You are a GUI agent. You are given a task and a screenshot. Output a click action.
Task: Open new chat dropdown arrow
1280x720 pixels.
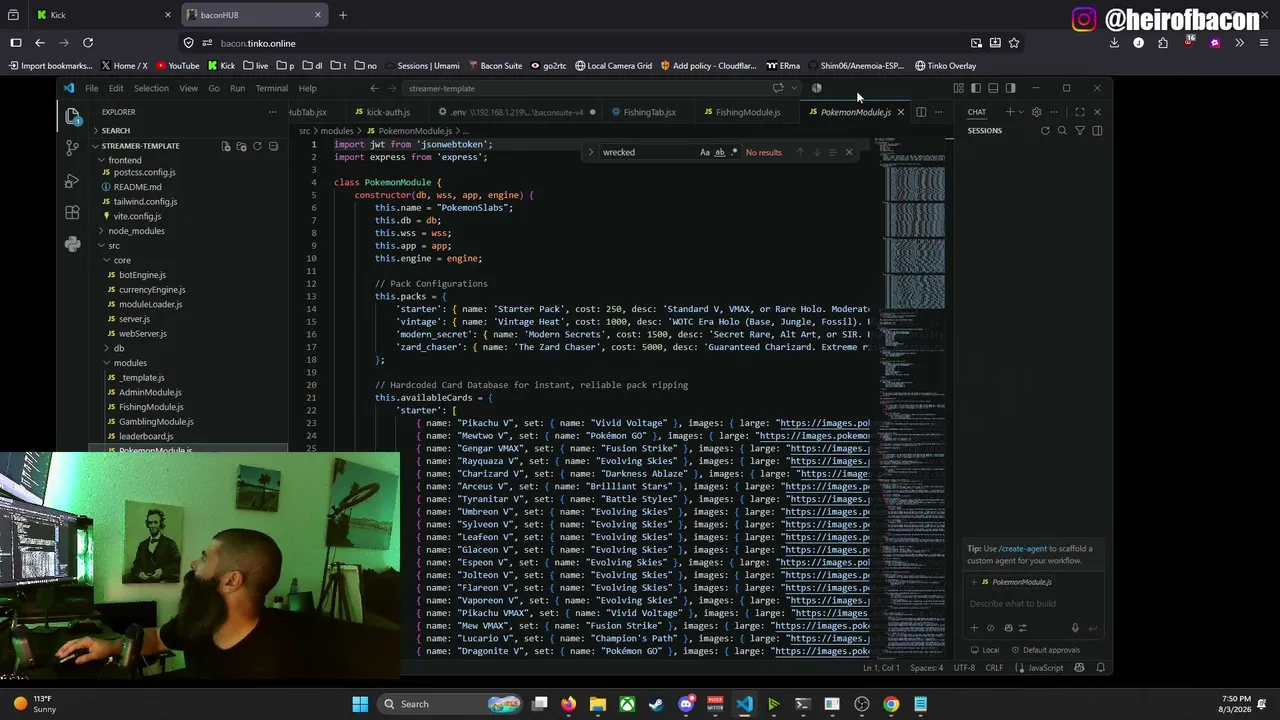1020,112
